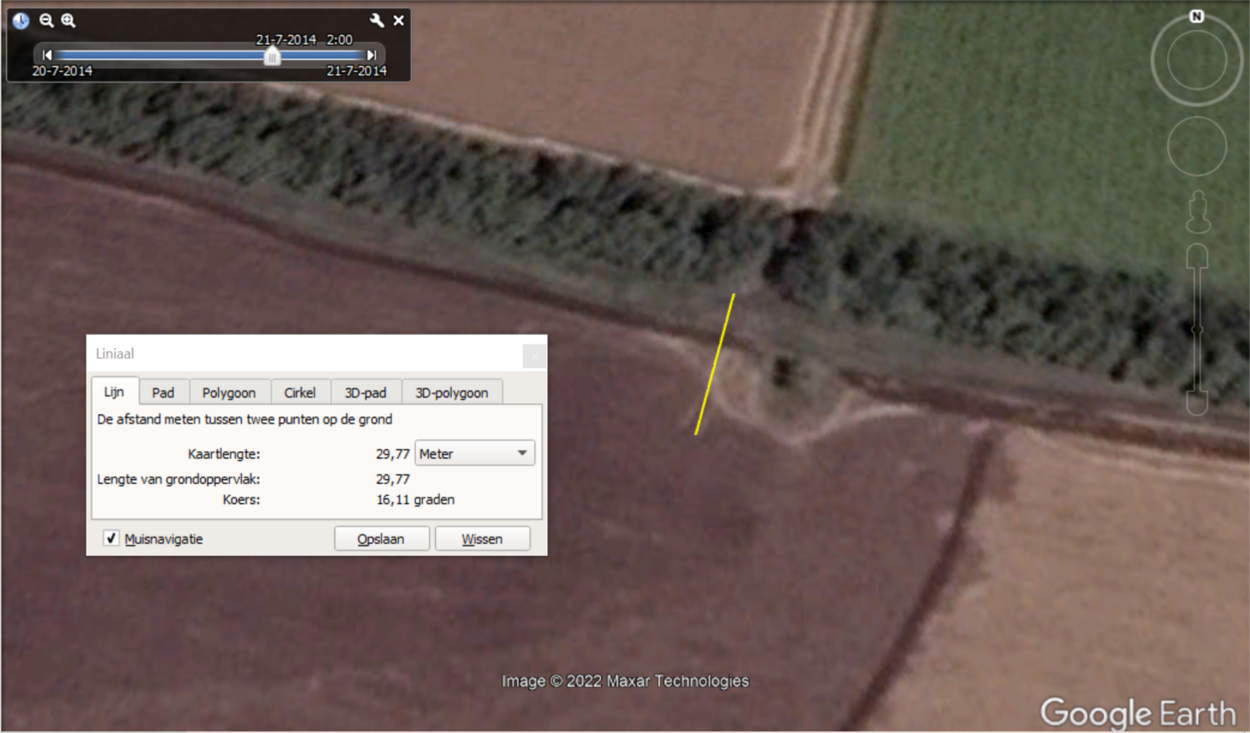Jump to next imagery date
This screenshot has width=1250, height=733.
[372, 56]
